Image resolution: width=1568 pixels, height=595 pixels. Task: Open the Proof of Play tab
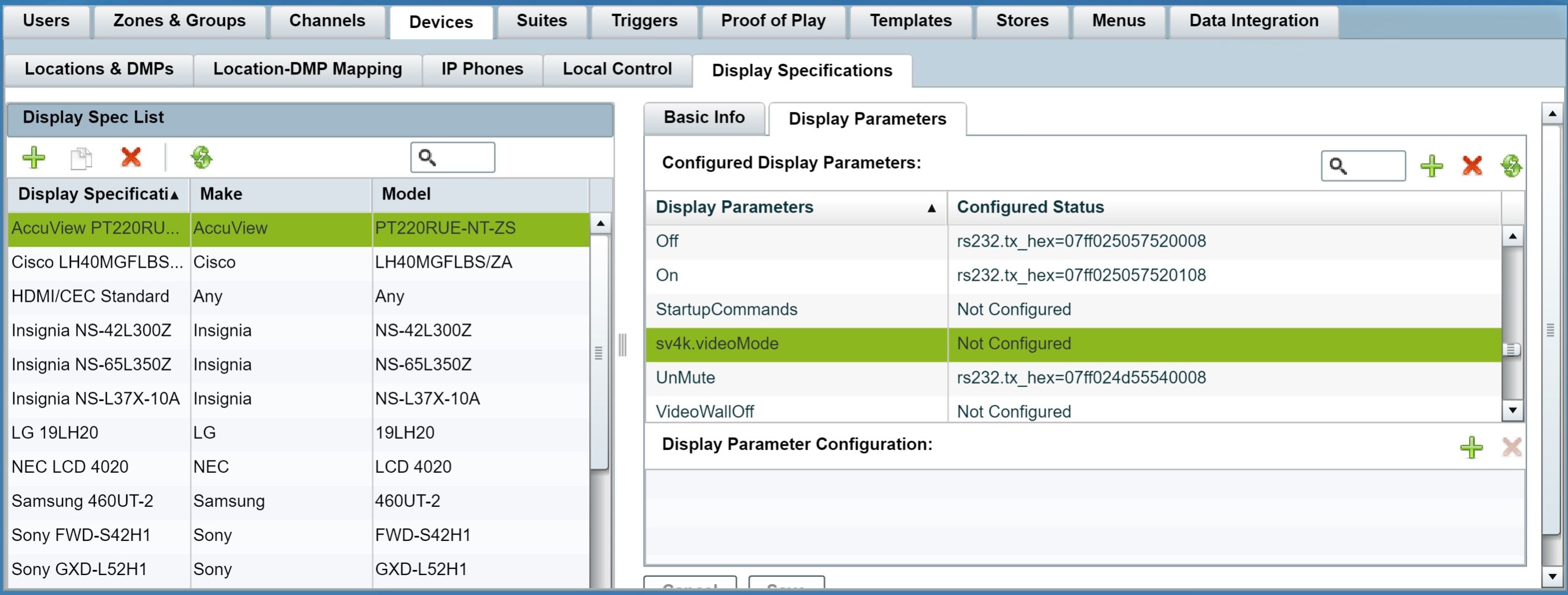click(773, 20)
